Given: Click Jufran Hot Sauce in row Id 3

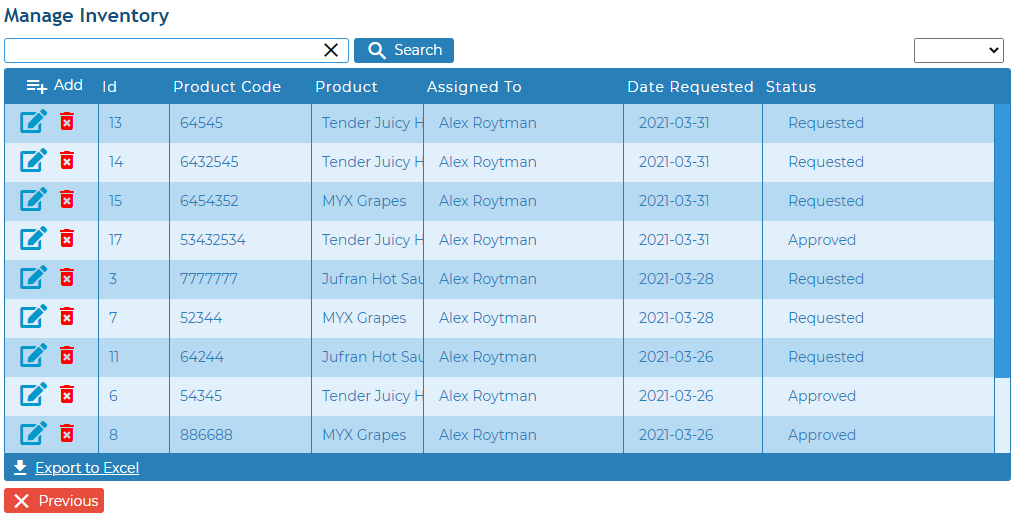Looking at the screenshot, I should point(373,279).
